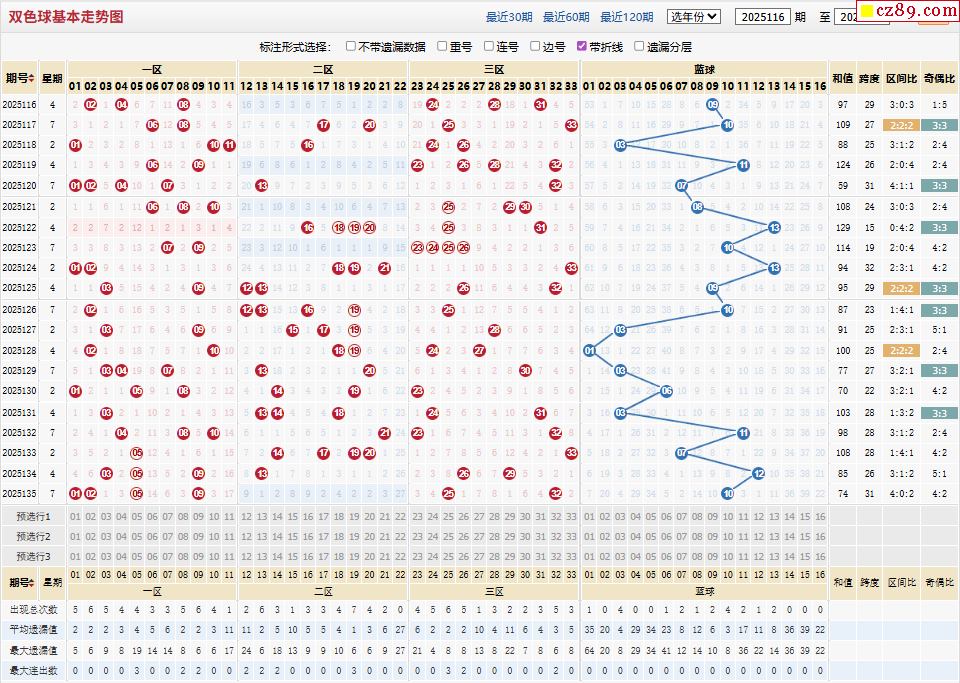Image resolution: width=960 pixels, height=683 pixels.
Task: Click blue ball 08 in row 2025121
Action: pyautogui.click(x=697, y=207)
